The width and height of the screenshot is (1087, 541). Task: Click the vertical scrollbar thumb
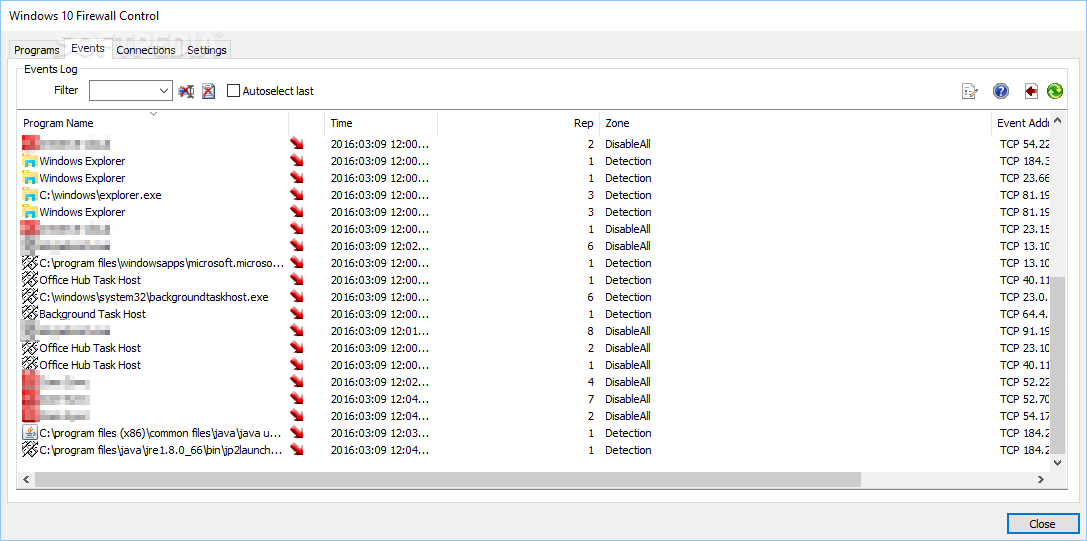1058,364
